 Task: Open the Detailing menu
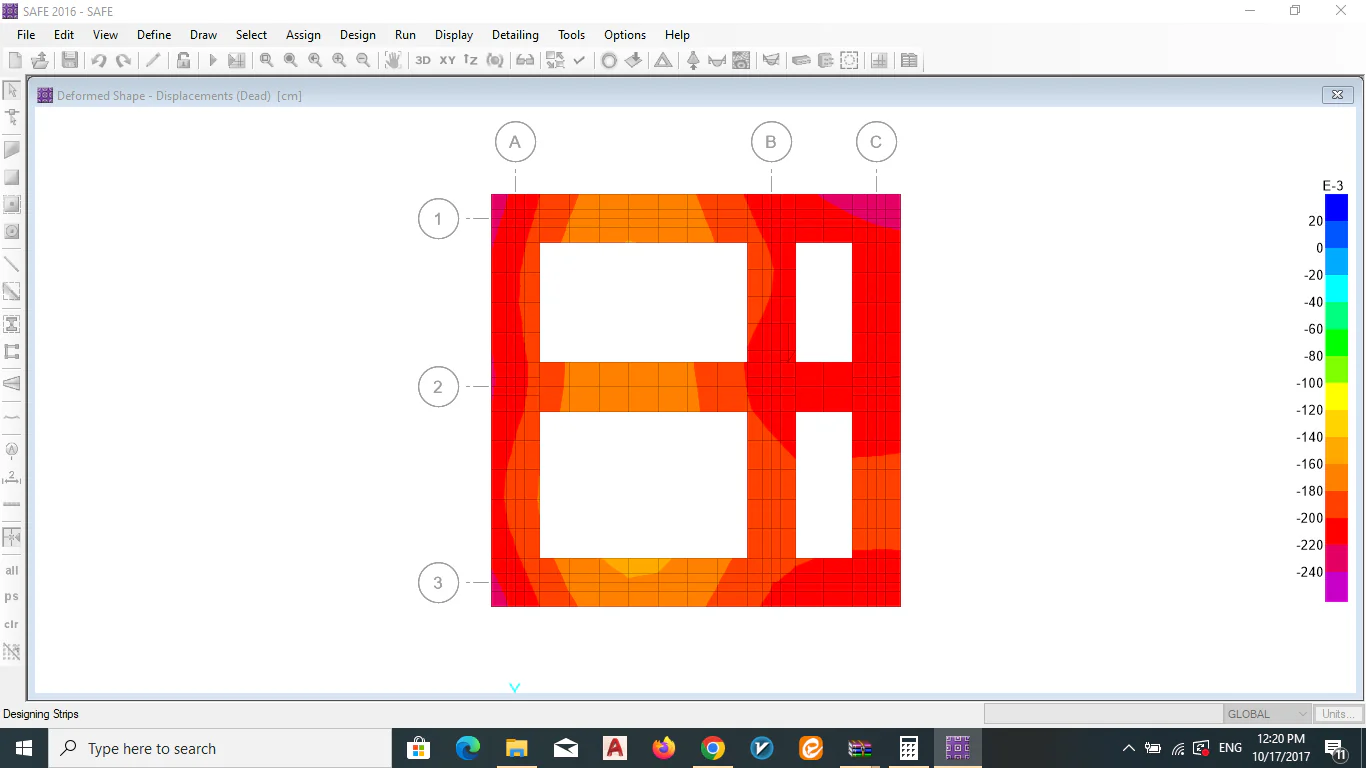click(x=515, y=35)
